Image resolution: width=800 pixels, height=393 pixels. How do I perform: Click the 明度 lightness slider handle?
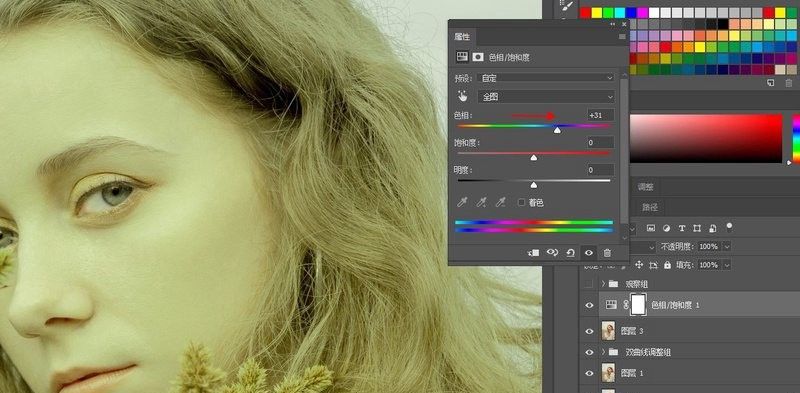tap(534, 185)
